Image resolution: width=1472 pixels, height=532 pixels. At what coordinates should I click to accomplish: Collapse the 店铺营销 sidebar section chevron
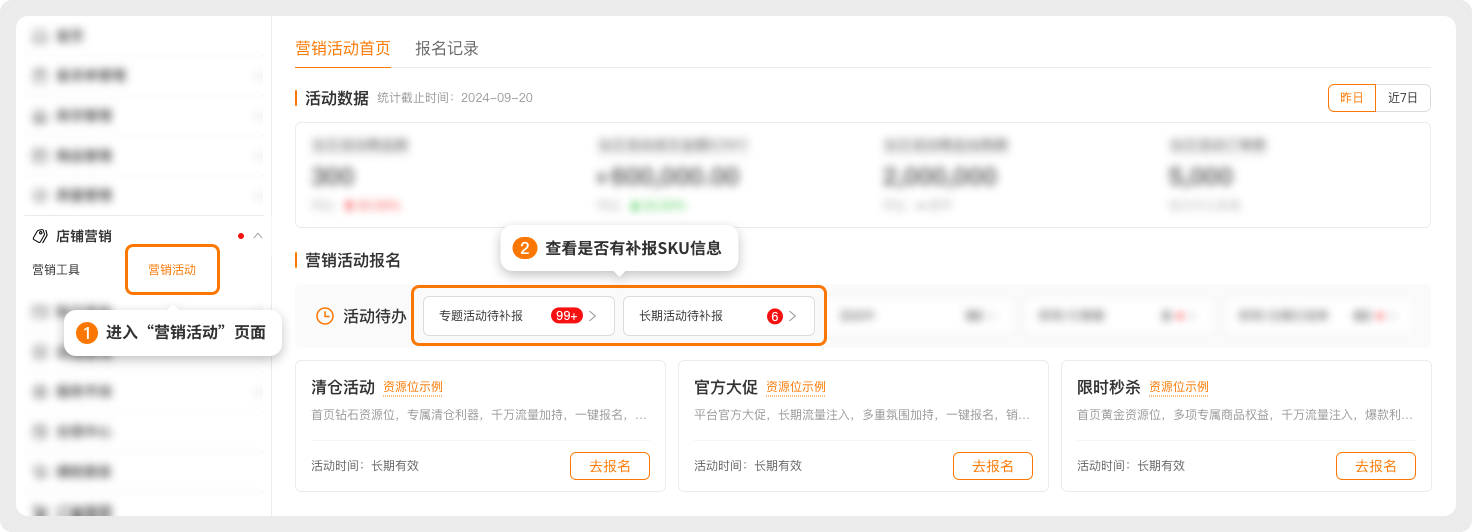258,237
